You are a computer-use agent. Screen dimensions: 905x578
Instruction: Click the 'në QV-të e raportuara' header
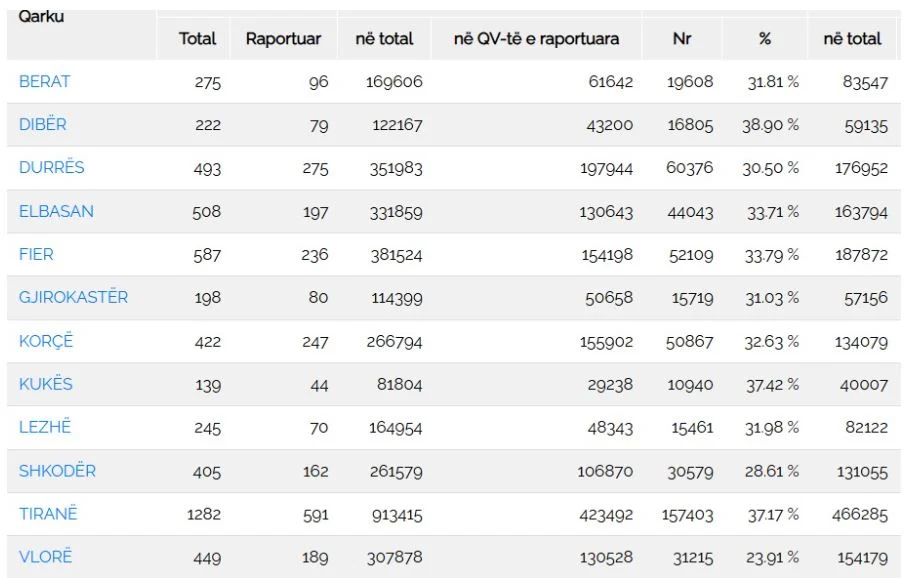pos(536,39)
